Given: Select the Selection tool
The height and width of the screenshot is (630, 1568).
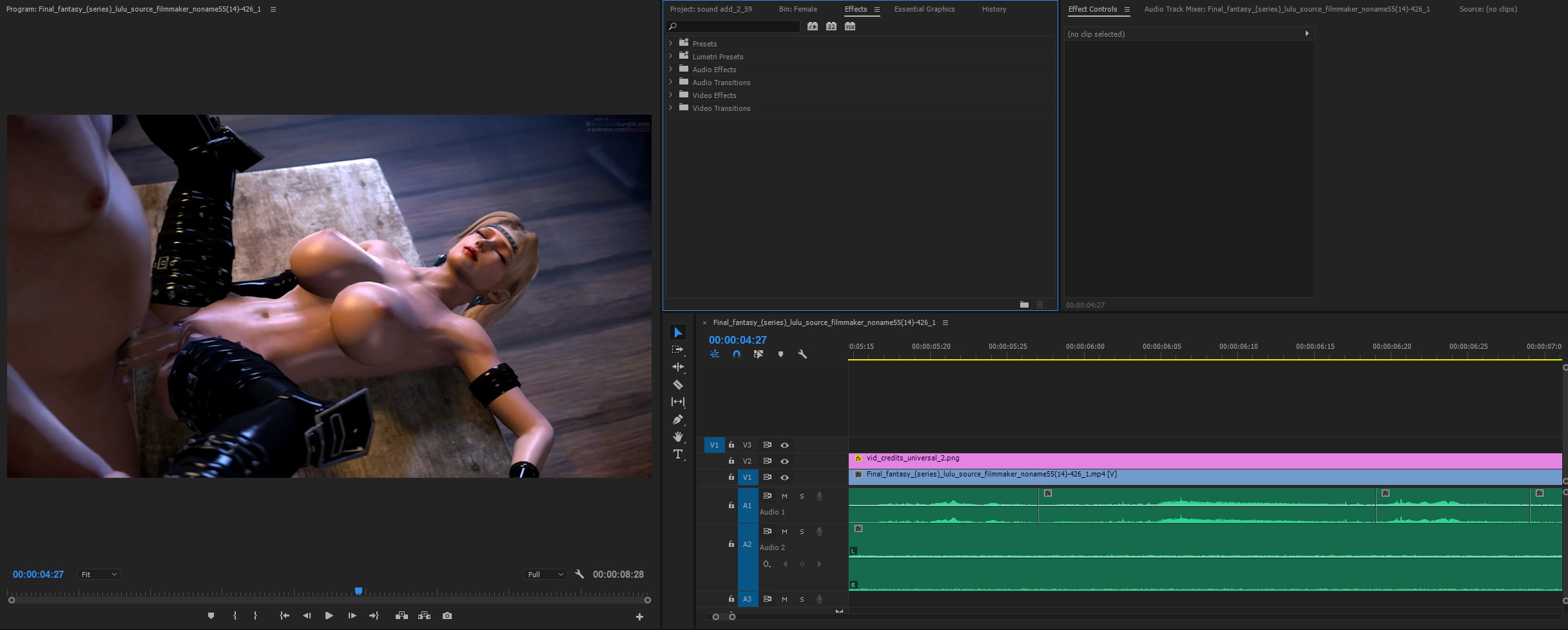Looking at the screenshot, I should coord(678,332).
